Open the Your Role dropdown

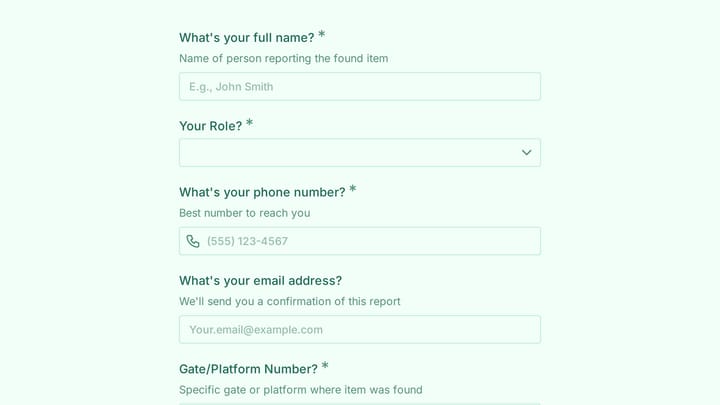coord(360,152)
